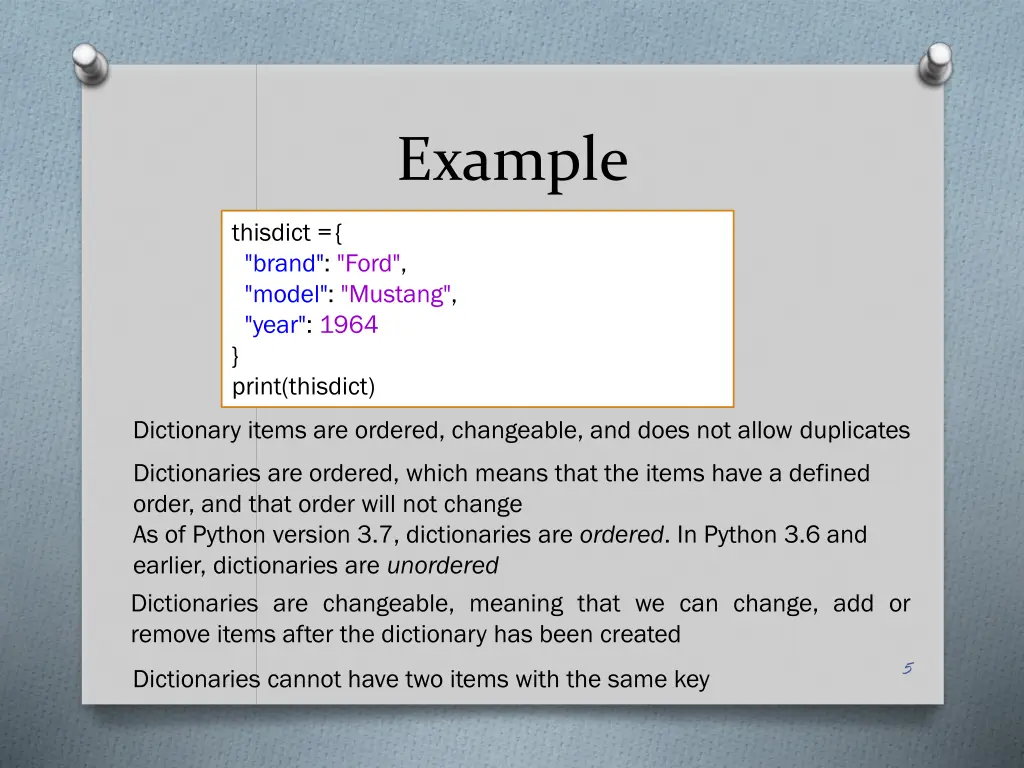Click the line starting "As of Python version 3.7"
This screenshot has height=768, width=1024.
point(500,534)
